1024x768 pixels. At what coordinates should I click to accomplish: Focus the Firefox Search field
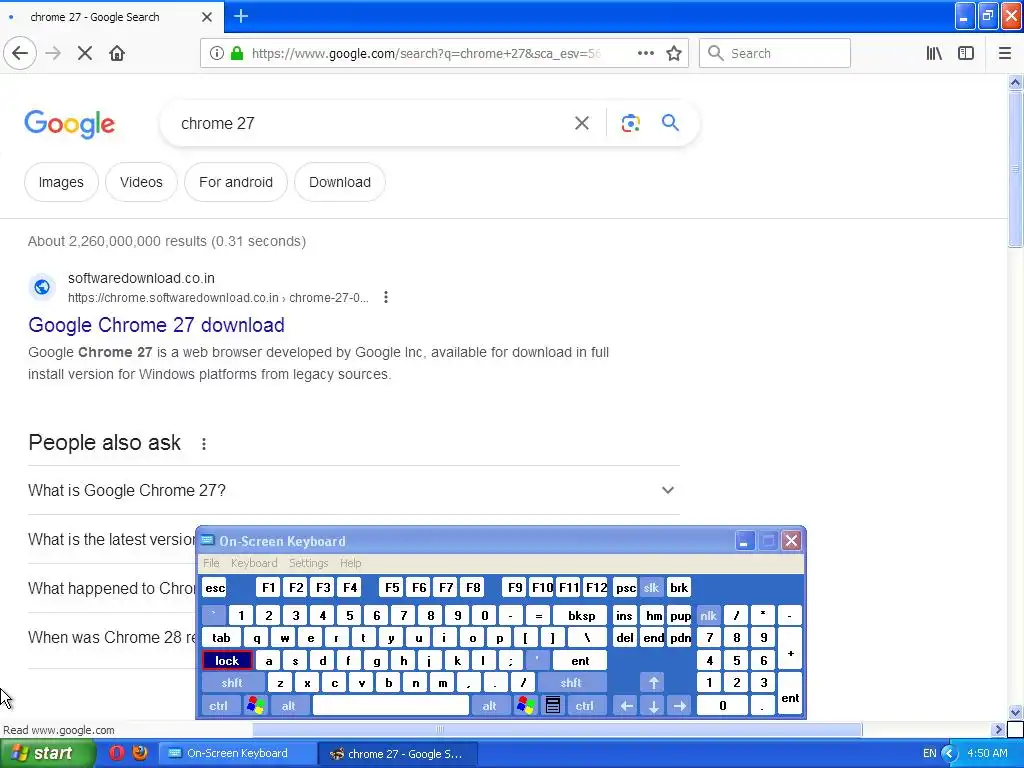pyautogui.click(x=775, y=53)
